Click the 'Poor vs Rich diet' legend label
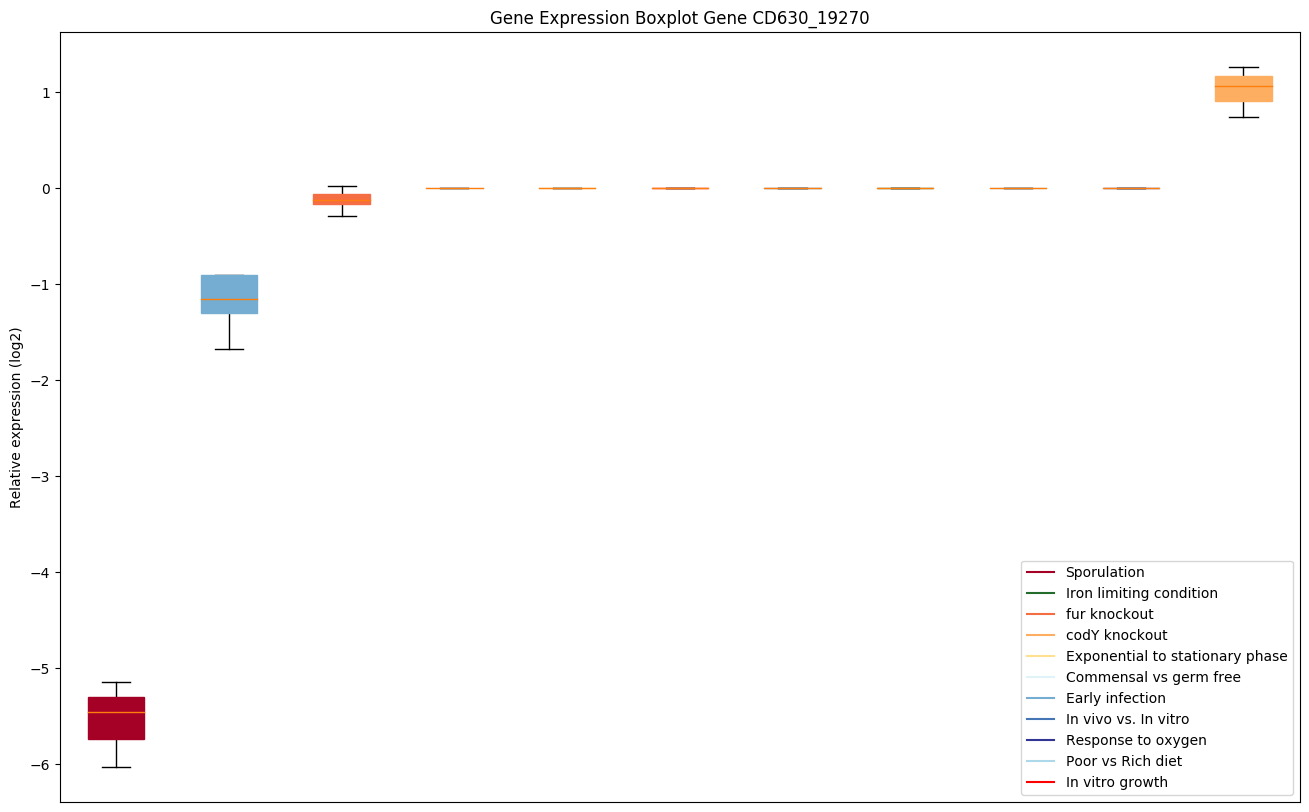The height and width of the screenshot is (812, 1309). [x=1123, y=761]
